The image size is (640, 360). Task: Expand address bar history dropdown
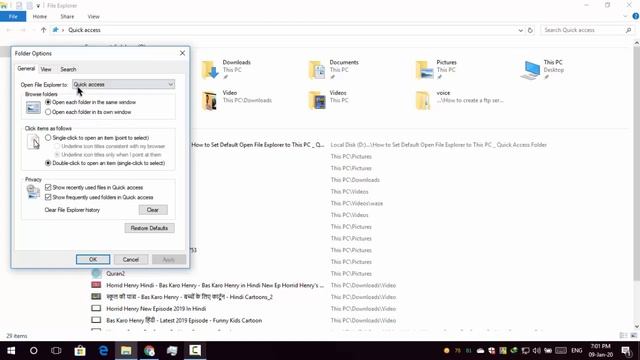(x=520, y=30)
